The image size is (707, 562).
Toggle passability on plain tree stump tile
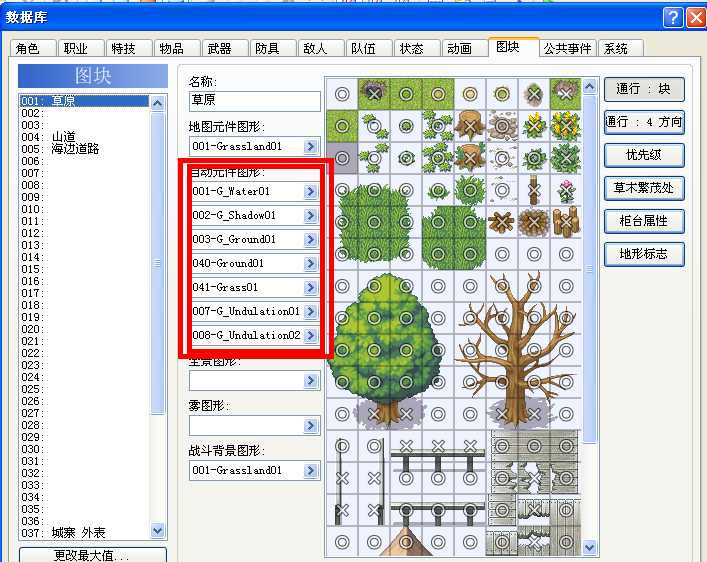[x=470, y=126]
